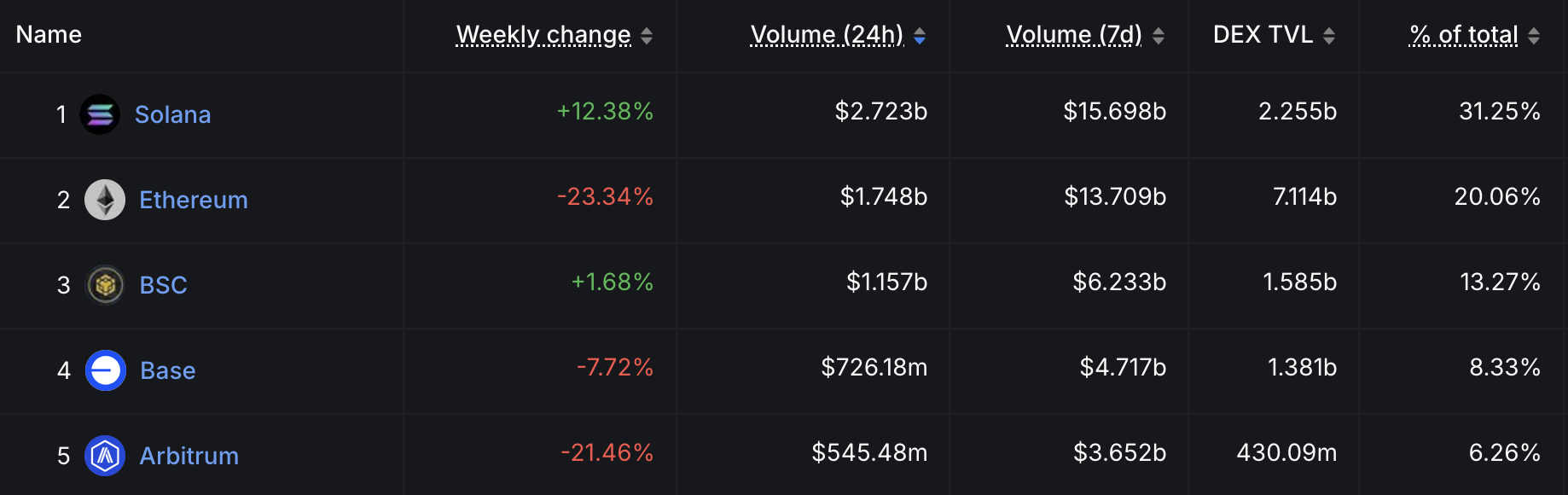Click the BSC chain logo icon
Screen dimensions: 1568x495
105,285
